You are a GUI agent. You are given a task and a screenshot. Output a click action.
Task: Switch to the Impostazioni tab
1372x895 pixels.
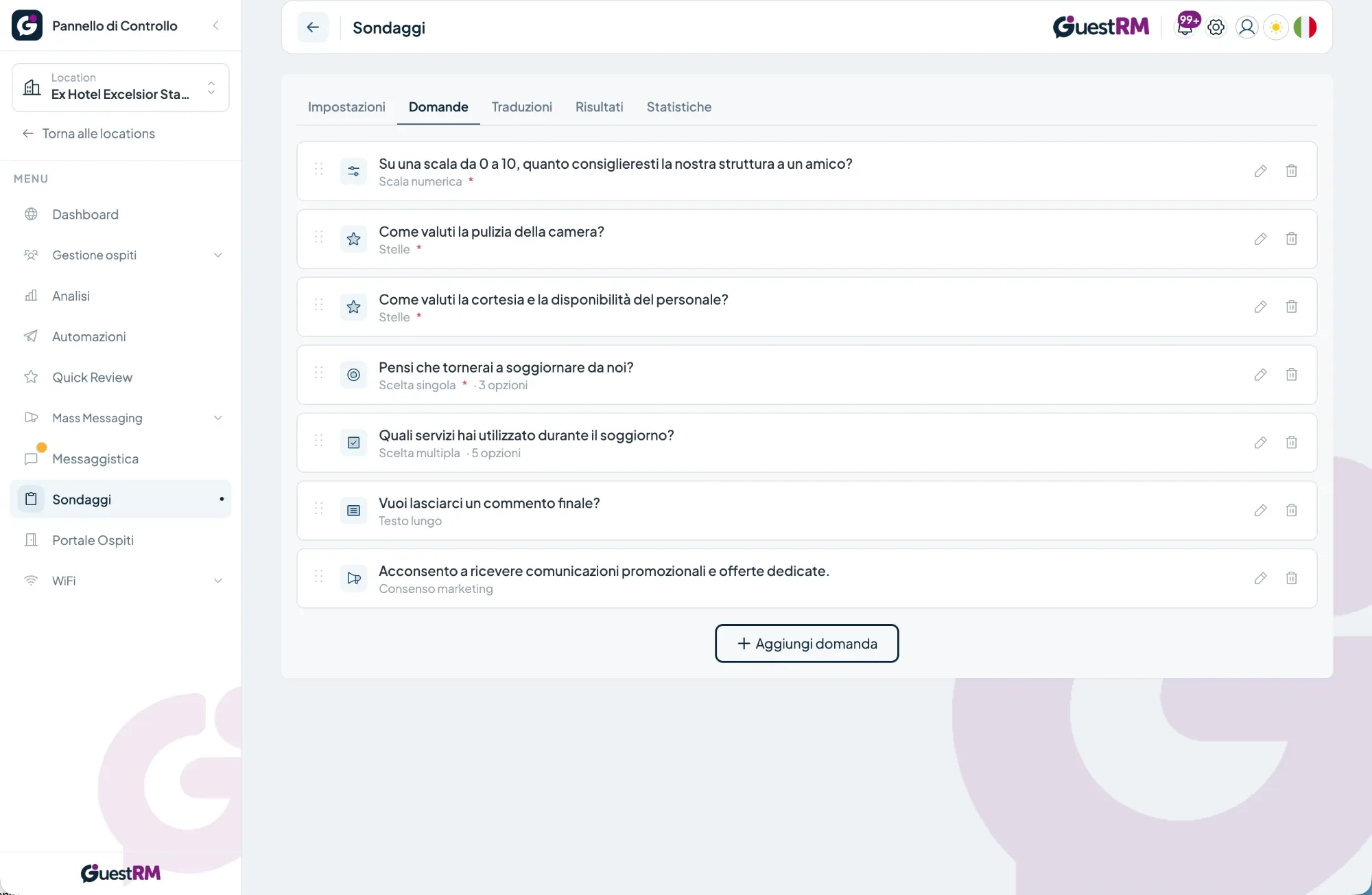[346, 107]
